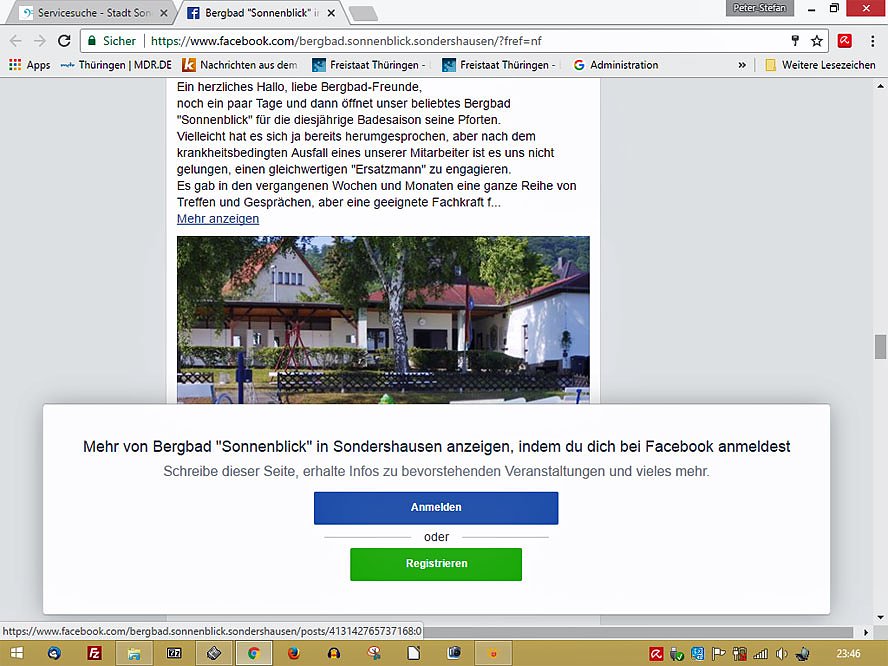The image size is (888, 666).
Task: Open the 'Weitere Lesezeichen' bookmarks folder
Action: pyautogui.click(x=819, y=65)
